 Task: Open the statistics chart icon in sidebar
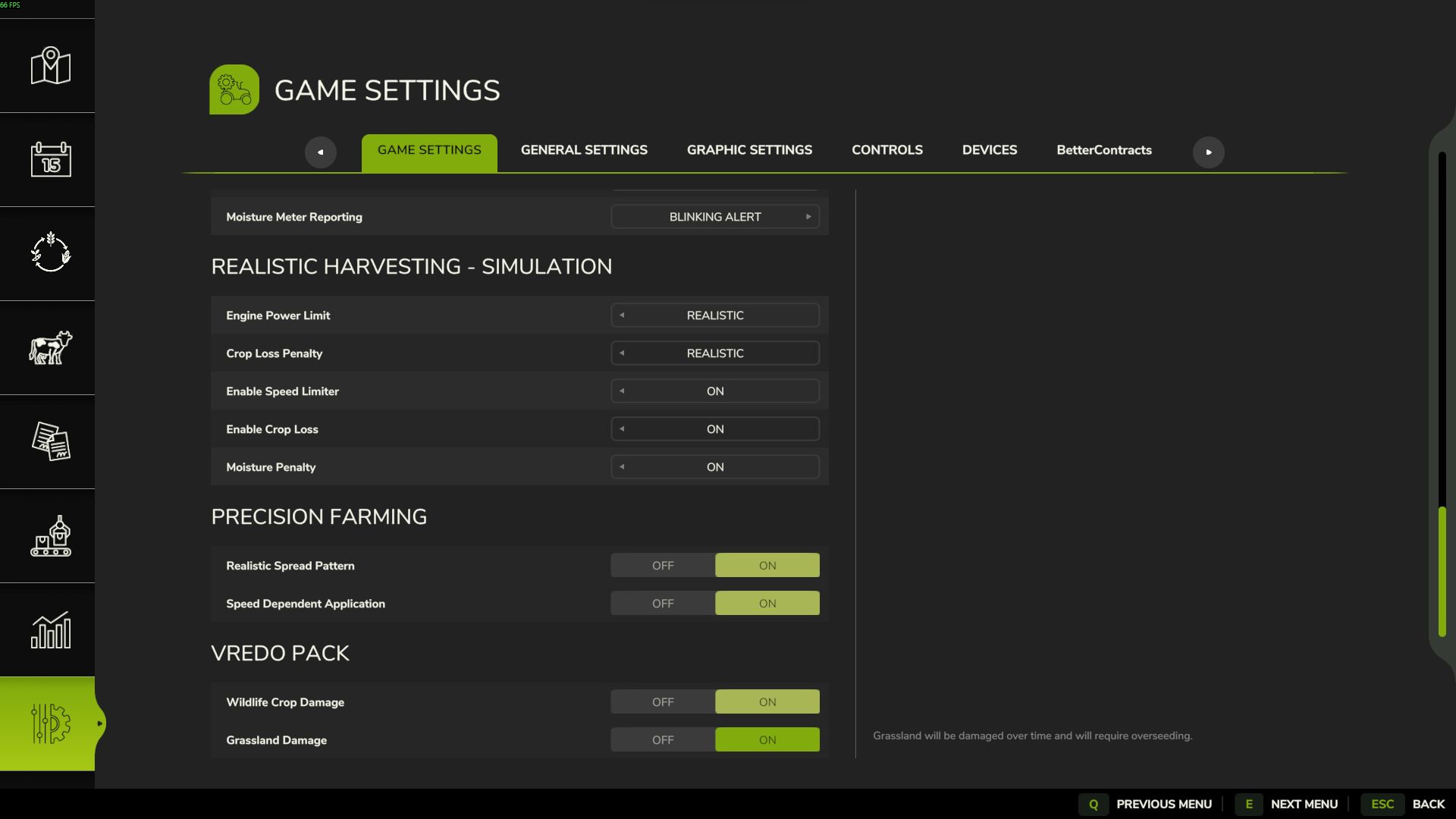48,630
